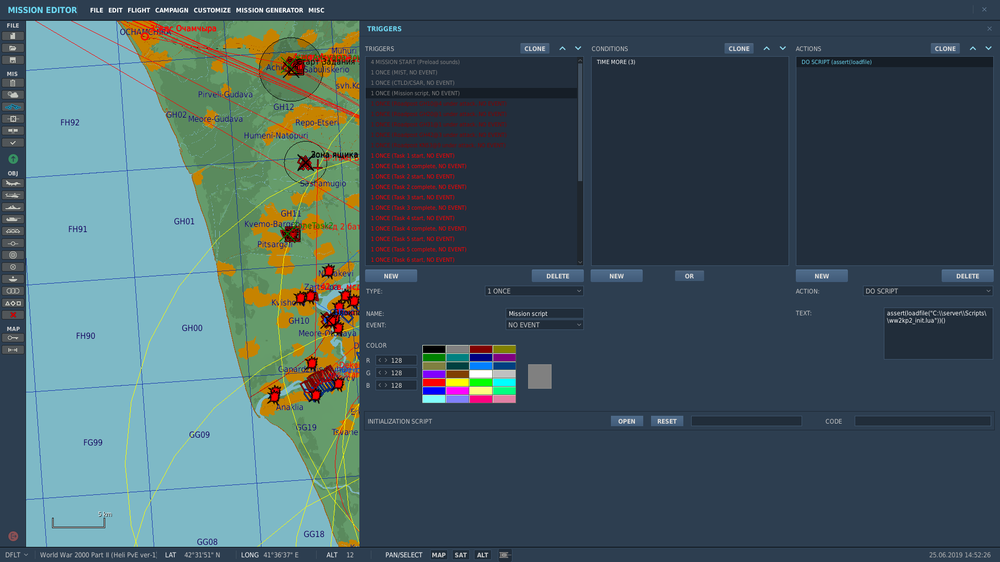Screen dimensions: 1000x562
Task: Open the weather settings cloud icon
Action: tap(12, 95)
